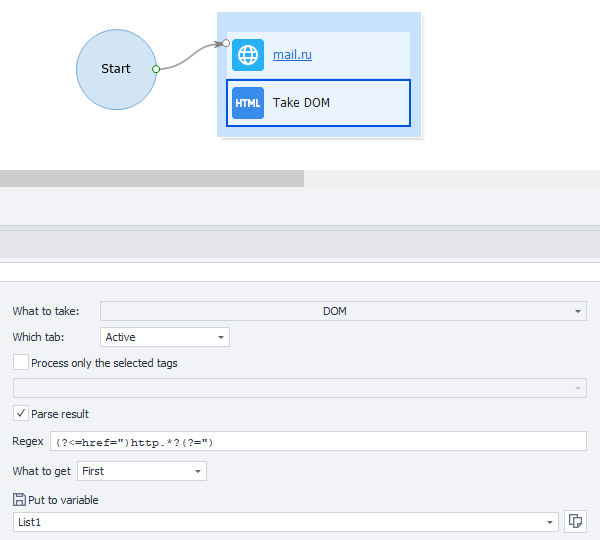Expand the Which tab Active dropdown
The image size is (600, 540).
pos(165,337)
